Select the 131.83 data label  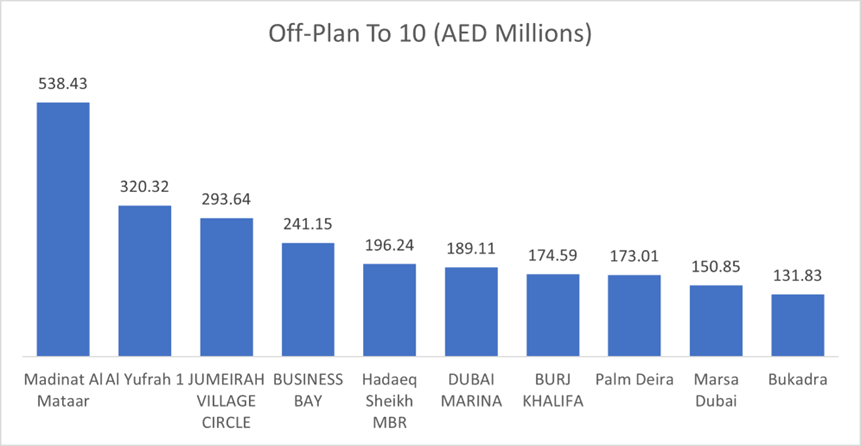797,278
